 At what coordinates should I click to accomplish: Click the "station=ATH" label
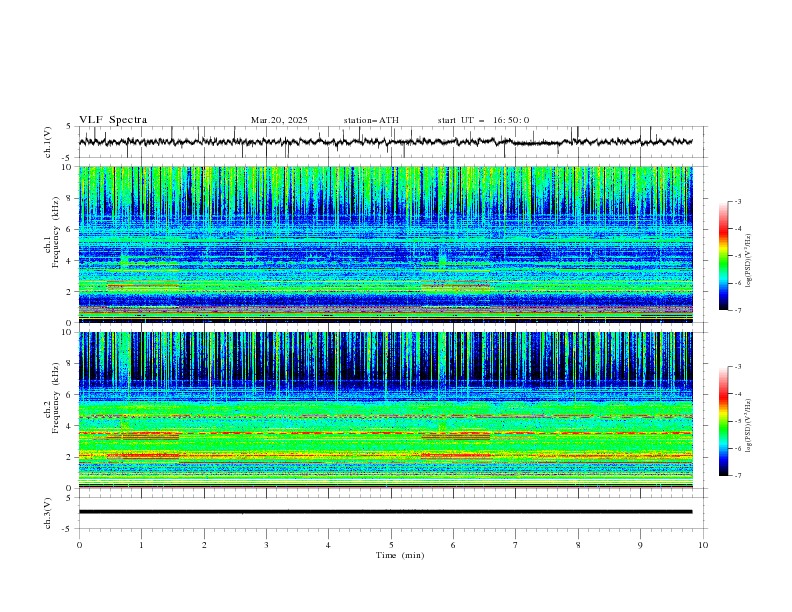371,120
